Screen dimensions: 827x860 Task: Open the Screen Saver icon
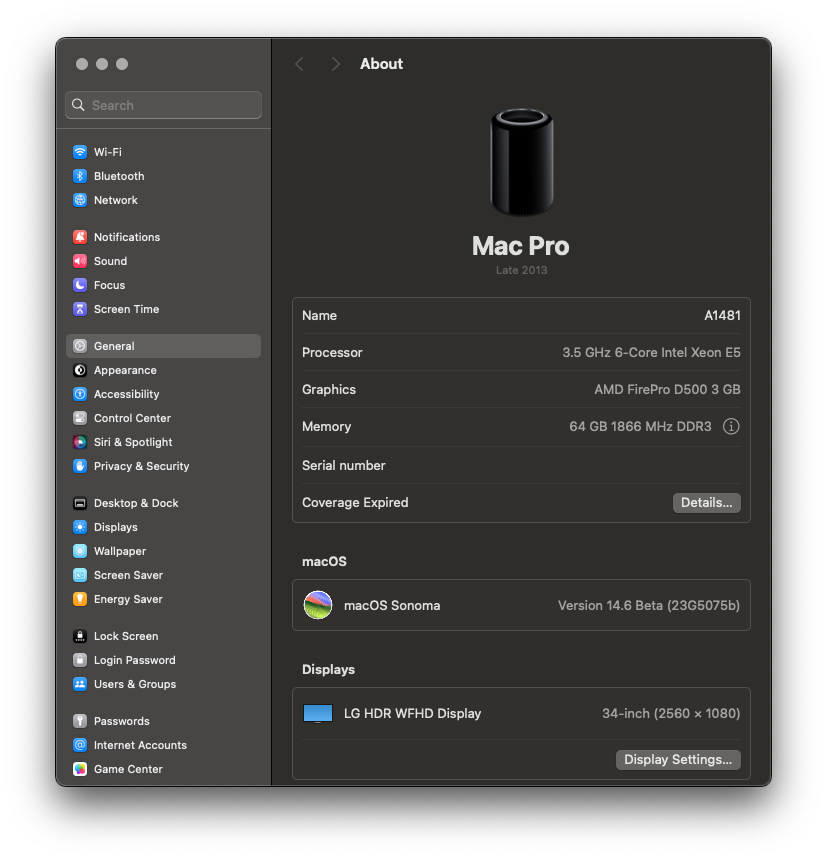point(80,575)
